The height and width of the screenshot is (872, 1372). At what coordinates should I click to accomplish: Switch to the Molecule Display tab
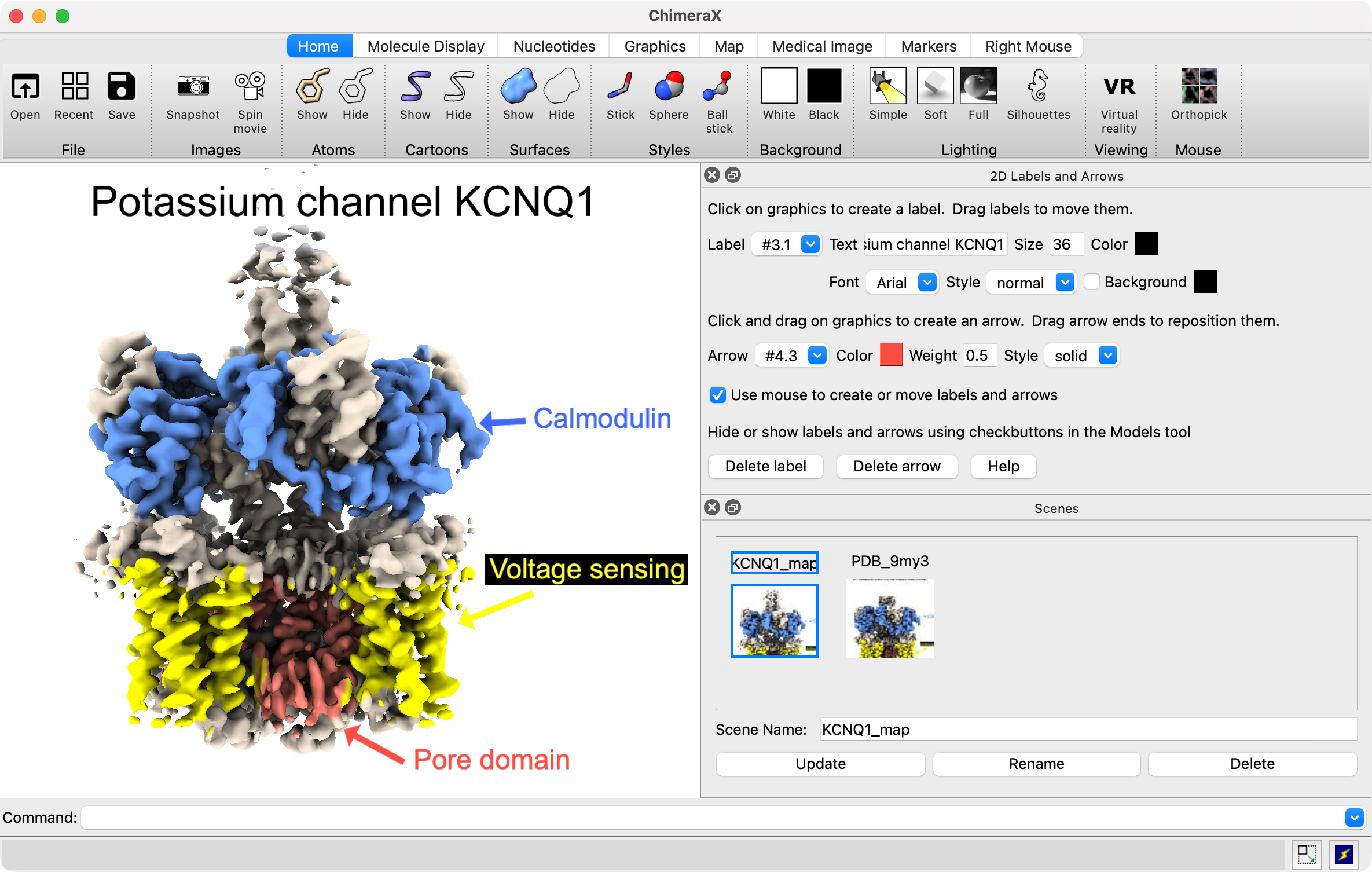pyautogui.click(x=425, y=46)
